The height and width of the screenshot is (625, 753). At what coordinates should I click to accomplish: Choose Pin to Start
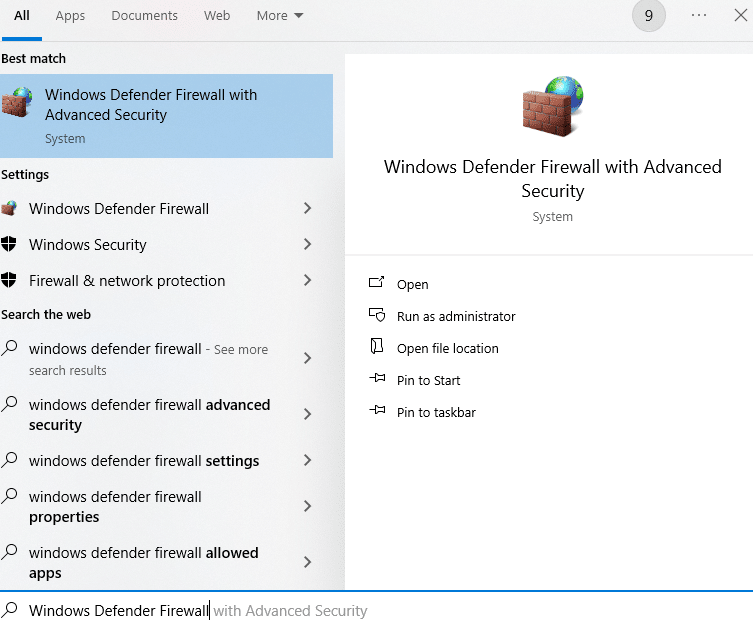pyautogui.click(x=428, y=380)
